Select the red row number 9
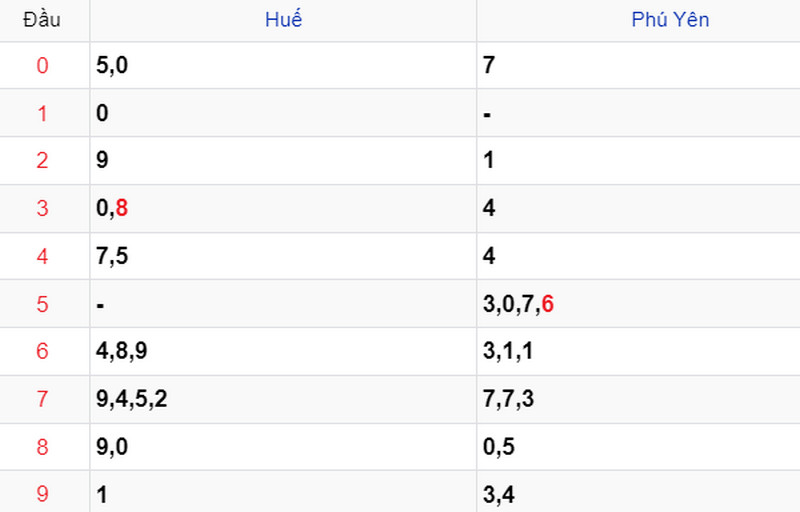Viewport: 800px width, 512px height. 42,494
